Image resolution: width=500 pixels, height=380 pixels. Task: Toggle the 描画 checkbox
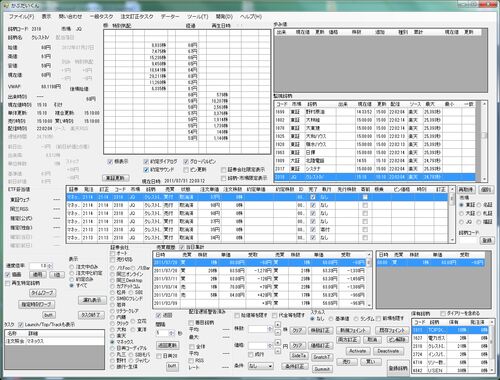click(8, 275)
